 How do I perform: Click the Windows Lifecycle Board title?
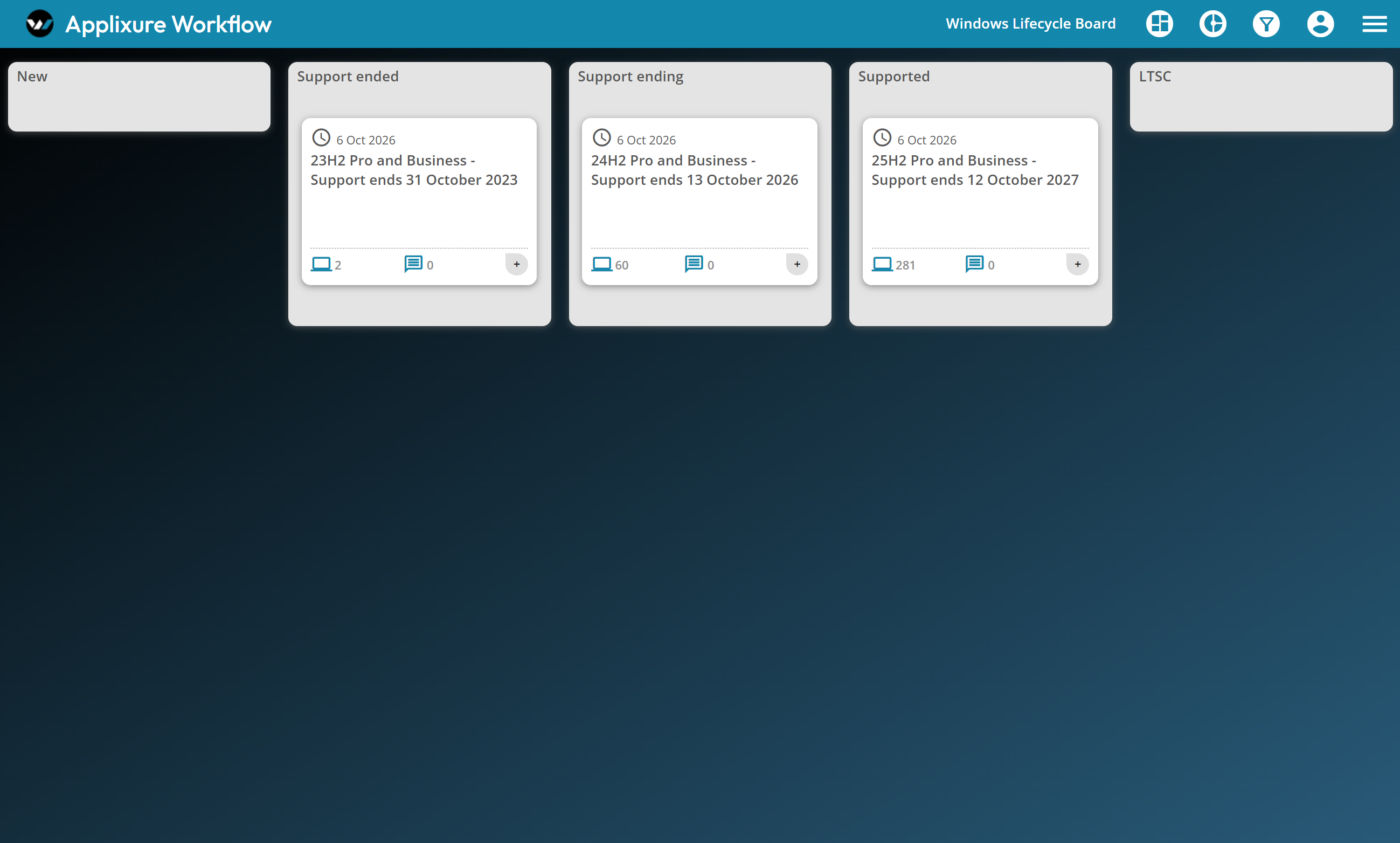click(1030, 24)
